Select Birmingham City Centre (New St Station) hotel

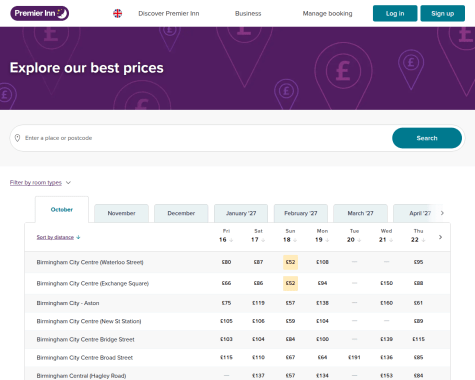pos(89,321)
